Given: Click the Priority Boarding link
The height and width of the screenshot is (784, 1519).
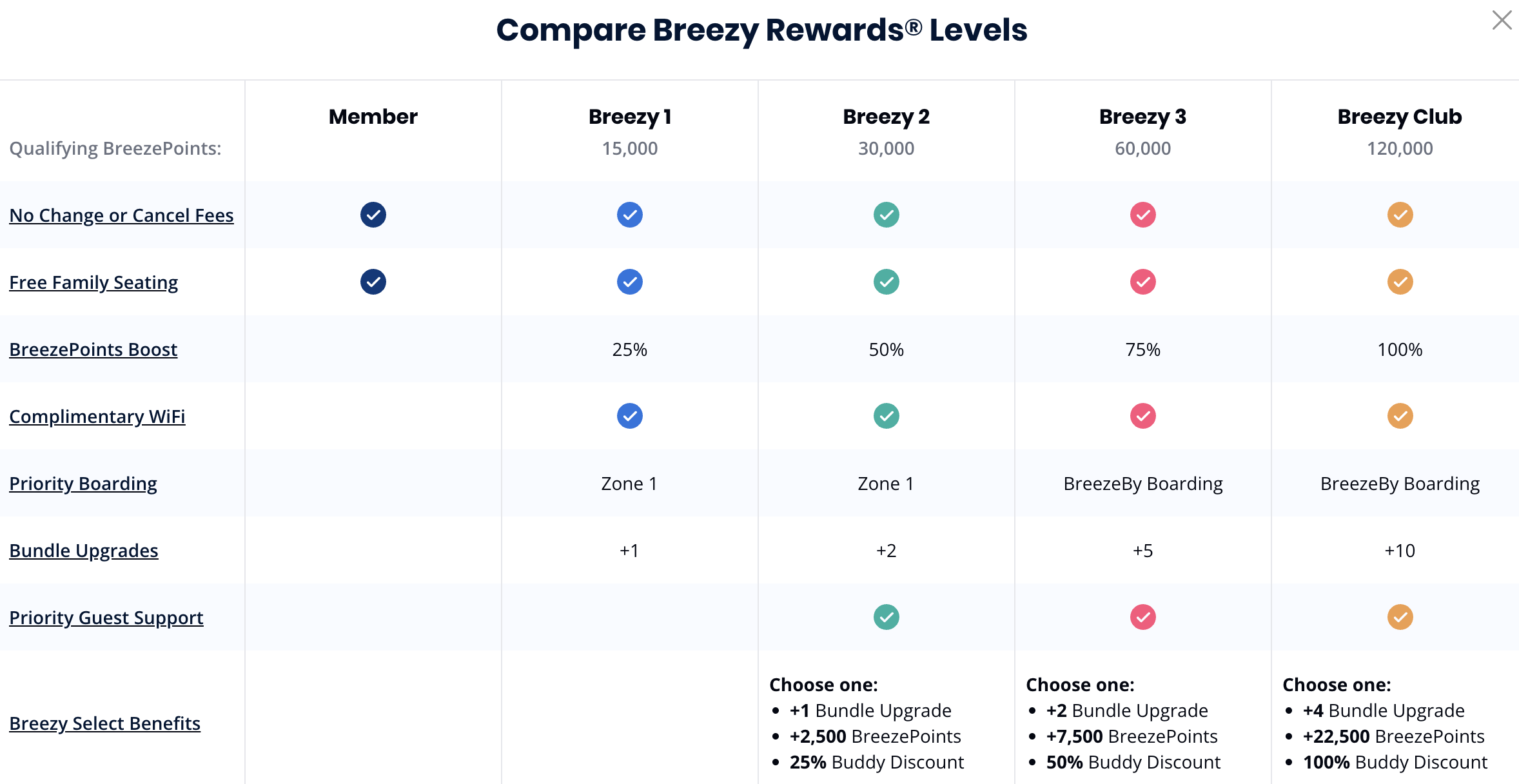Looking at the screenshot, I should coord(83,484).
